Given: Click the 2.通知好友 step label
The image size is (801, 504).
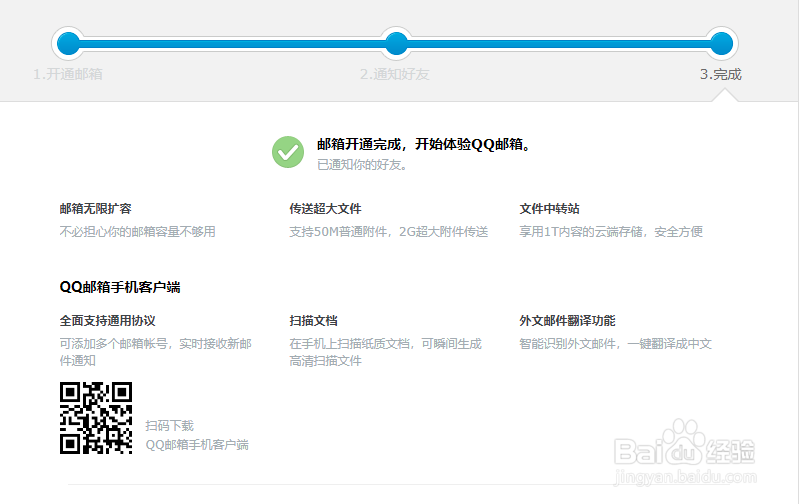Looking at the screenshot, I should [x=394, y=75].
